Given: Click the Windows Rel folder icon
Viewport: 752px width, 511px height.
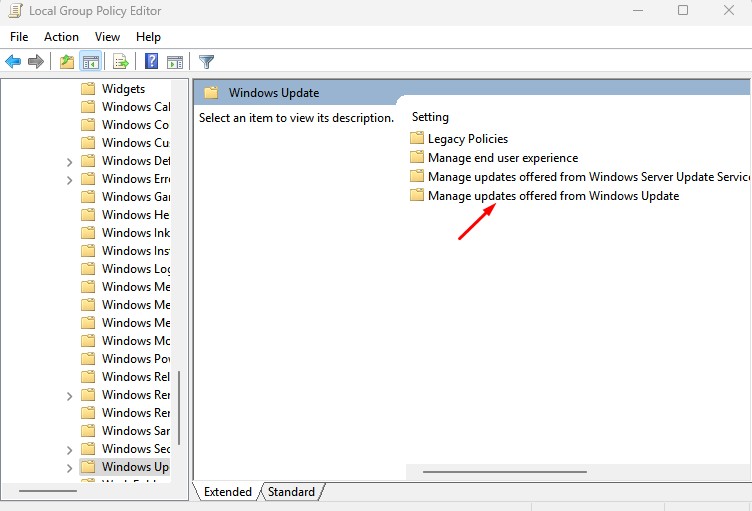Looking at the screenshot, I should pyautogui.click(x=88, y=377).
